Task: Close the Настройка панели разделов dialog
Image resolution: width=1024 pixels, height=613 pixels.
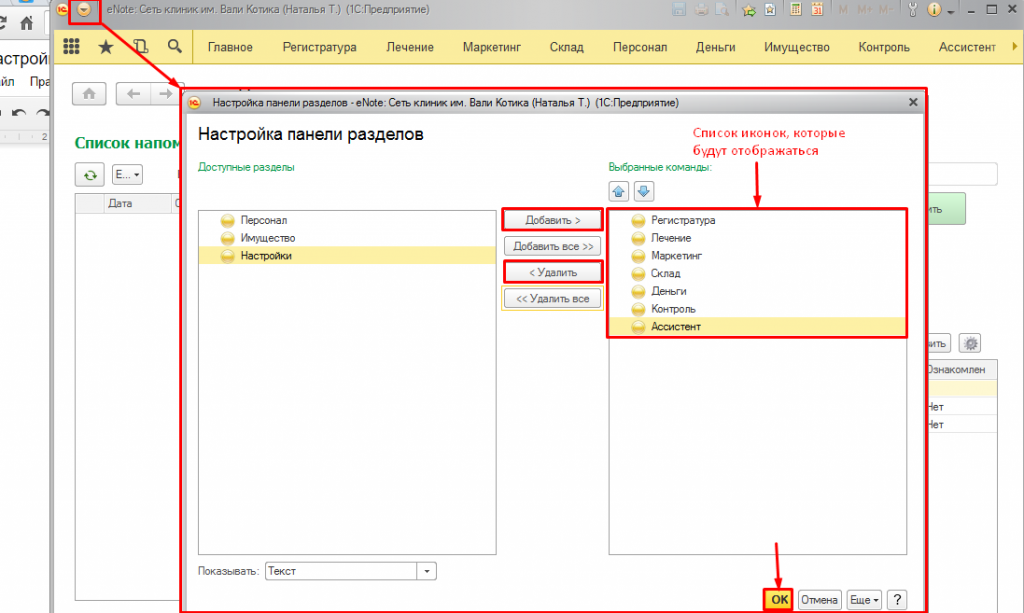Action: (x=913, y=102)
